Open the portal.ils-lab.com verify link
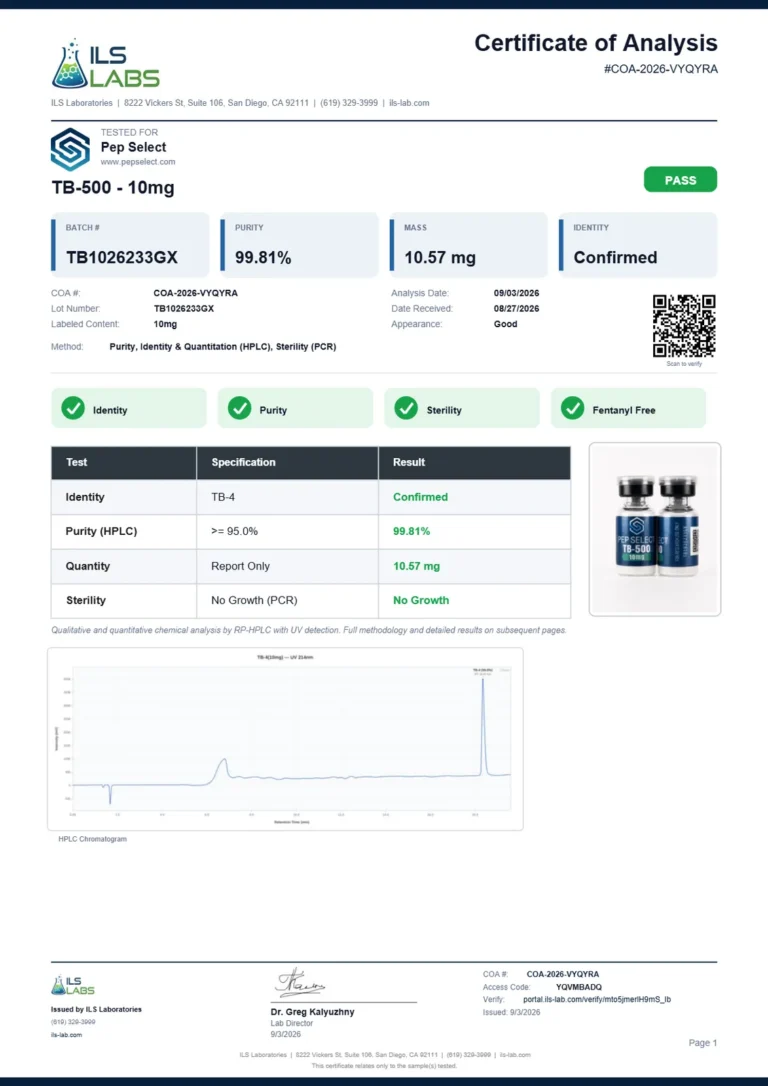Image resolution: width=768 pixels, height=1086 pixels. (x=597, y=999)
